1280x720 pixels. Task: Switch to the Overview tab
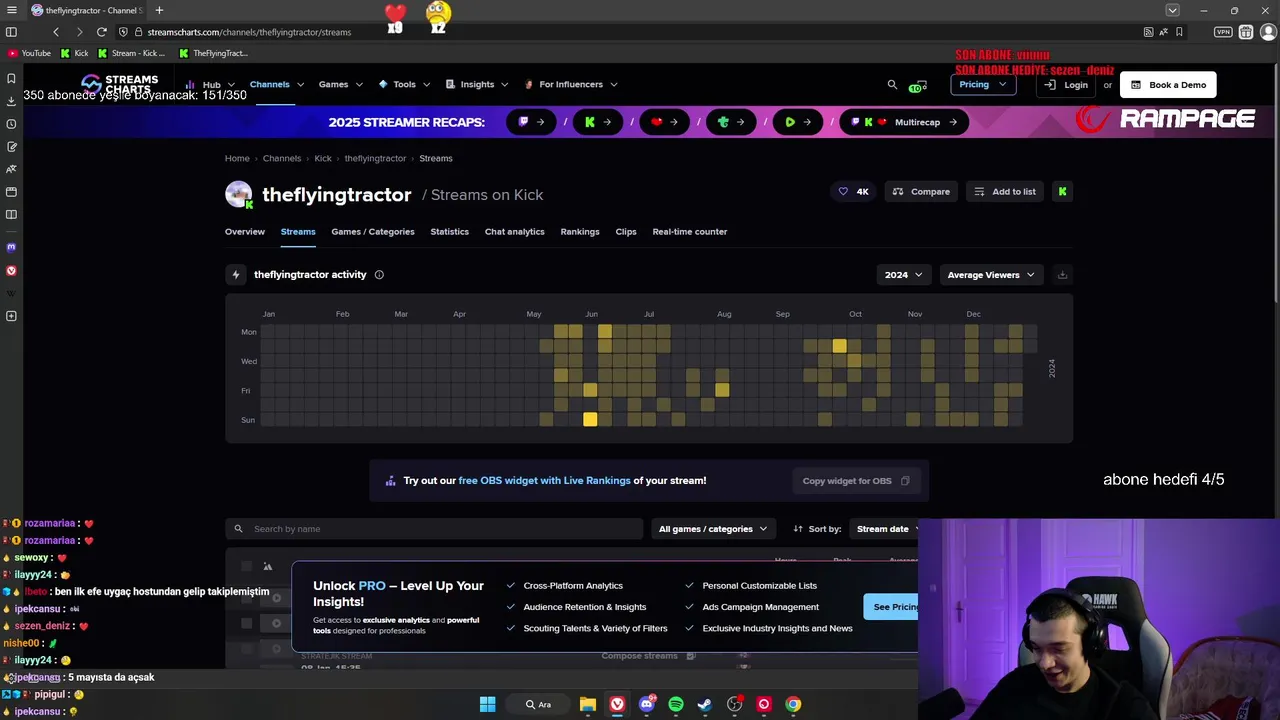click(245, 231)
